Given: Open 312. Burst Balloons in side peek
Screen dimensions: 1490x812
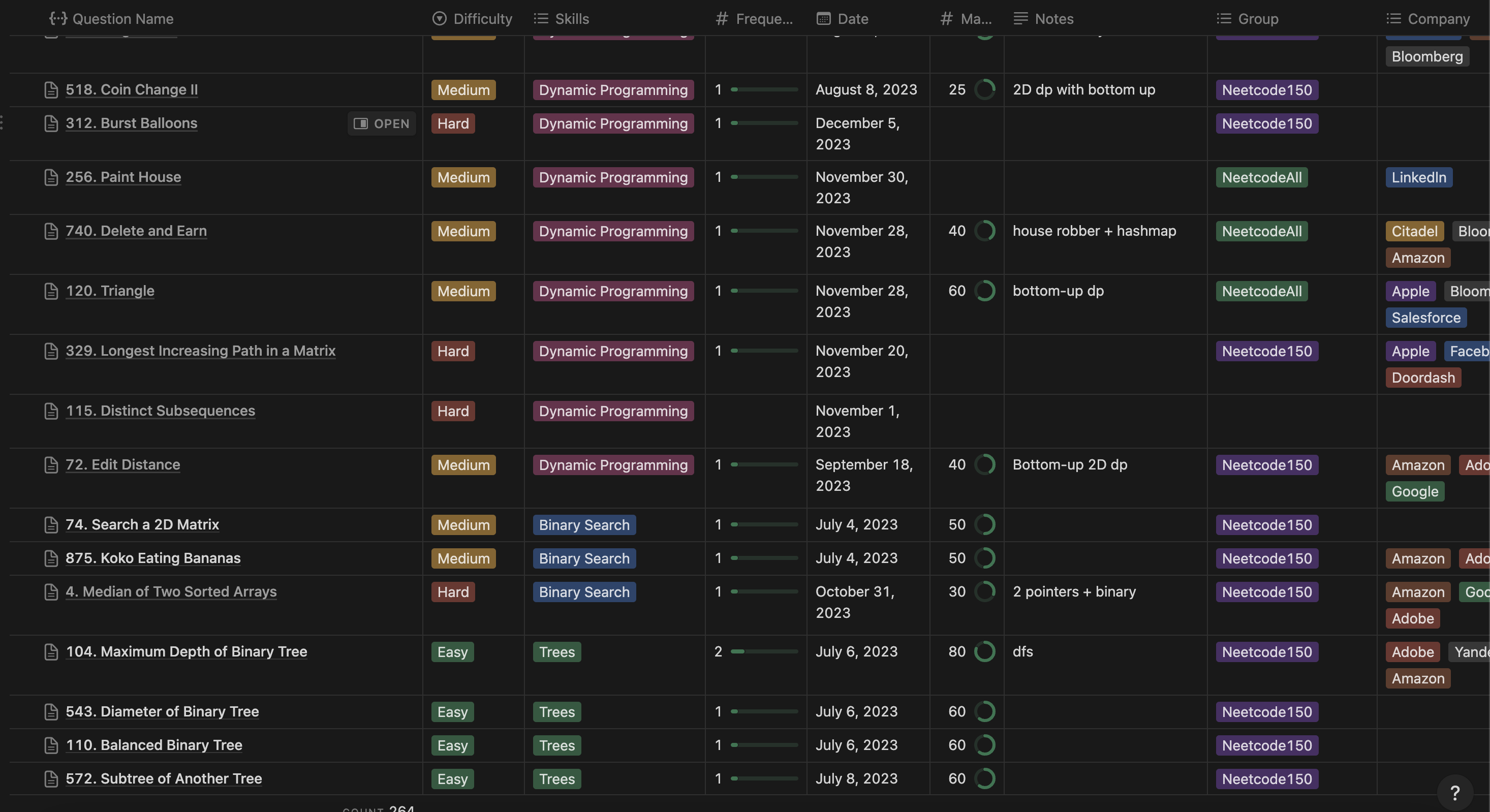Looking at the screenshot, I should point(382,123).
